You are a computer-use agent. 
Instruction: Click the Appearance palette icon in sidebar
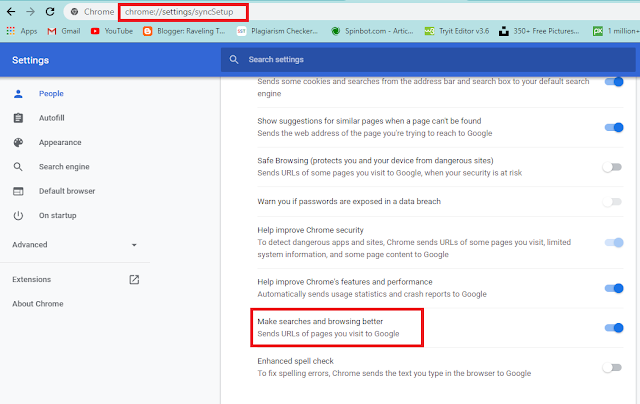click(x=18, y=142)
